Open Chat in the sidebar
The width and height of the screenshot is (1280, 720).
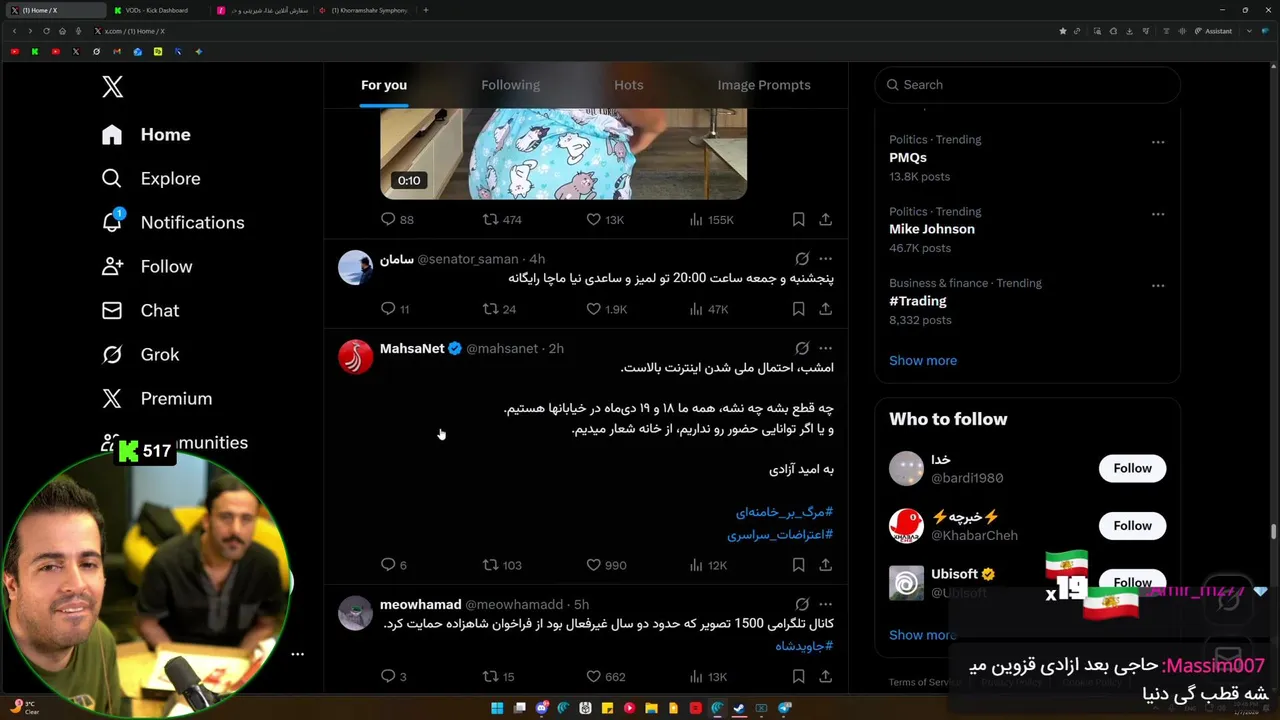(x=140, y=311)
